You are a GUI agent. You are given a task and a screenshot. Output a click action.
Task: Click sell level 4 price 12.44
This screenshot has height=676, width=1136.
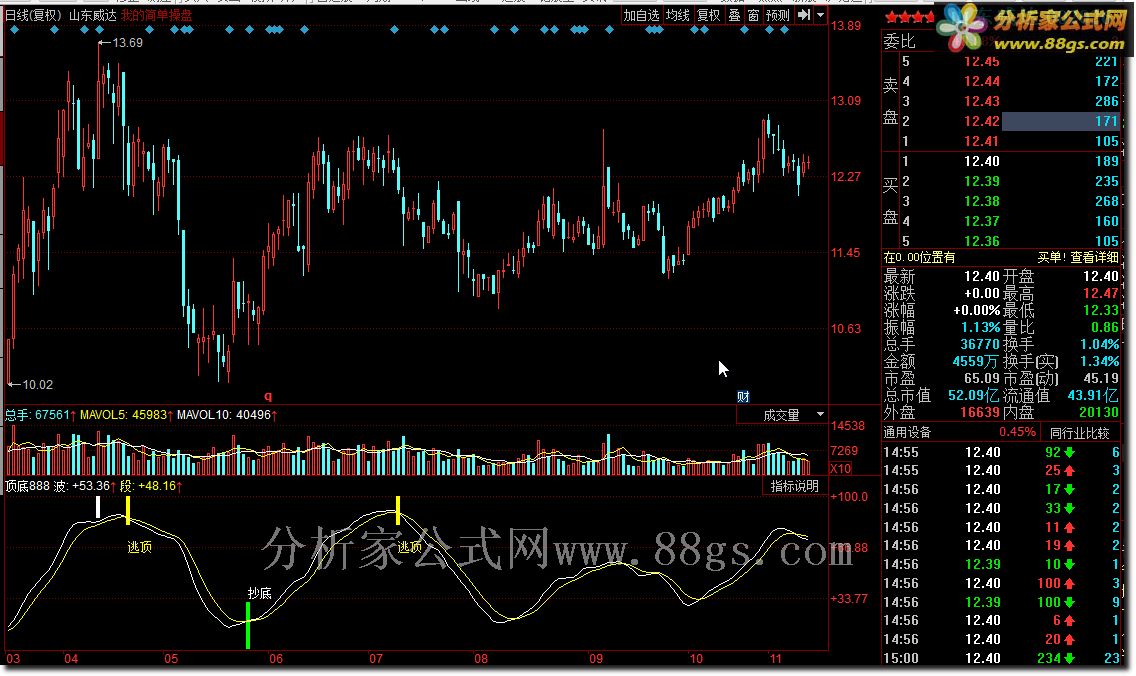[x=982, y=81]
